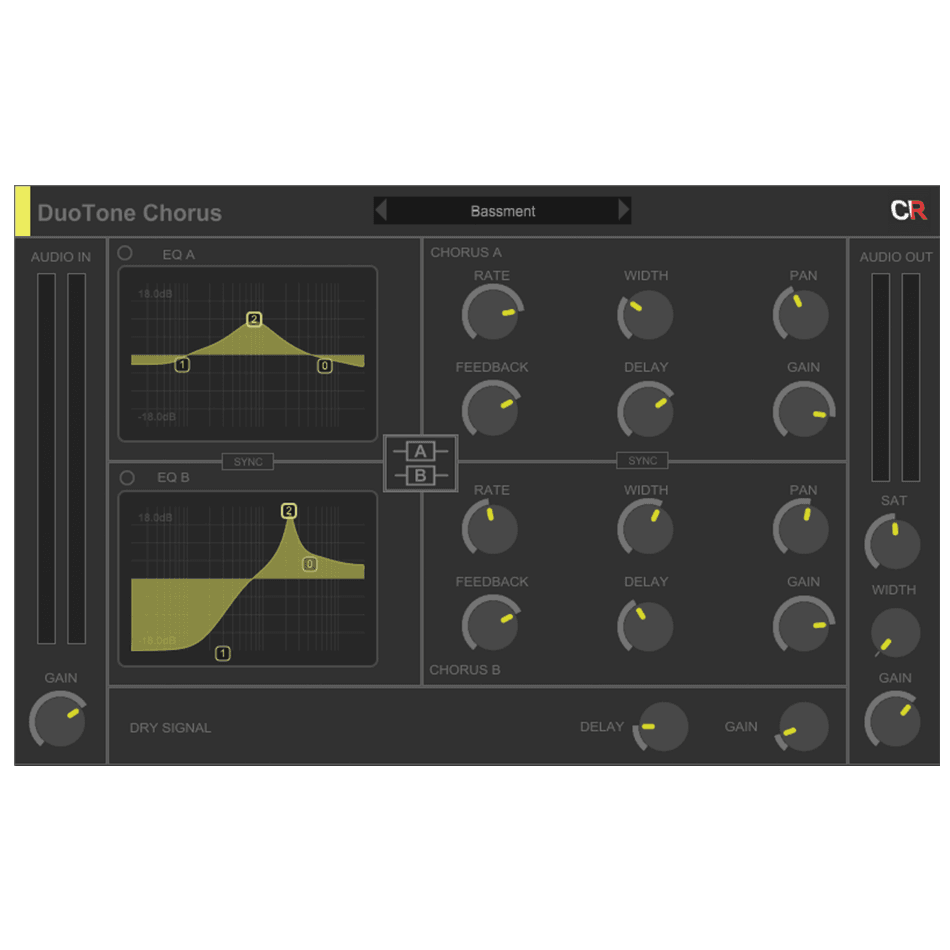Select EQ B band 2 node

[x=289, y=511]
